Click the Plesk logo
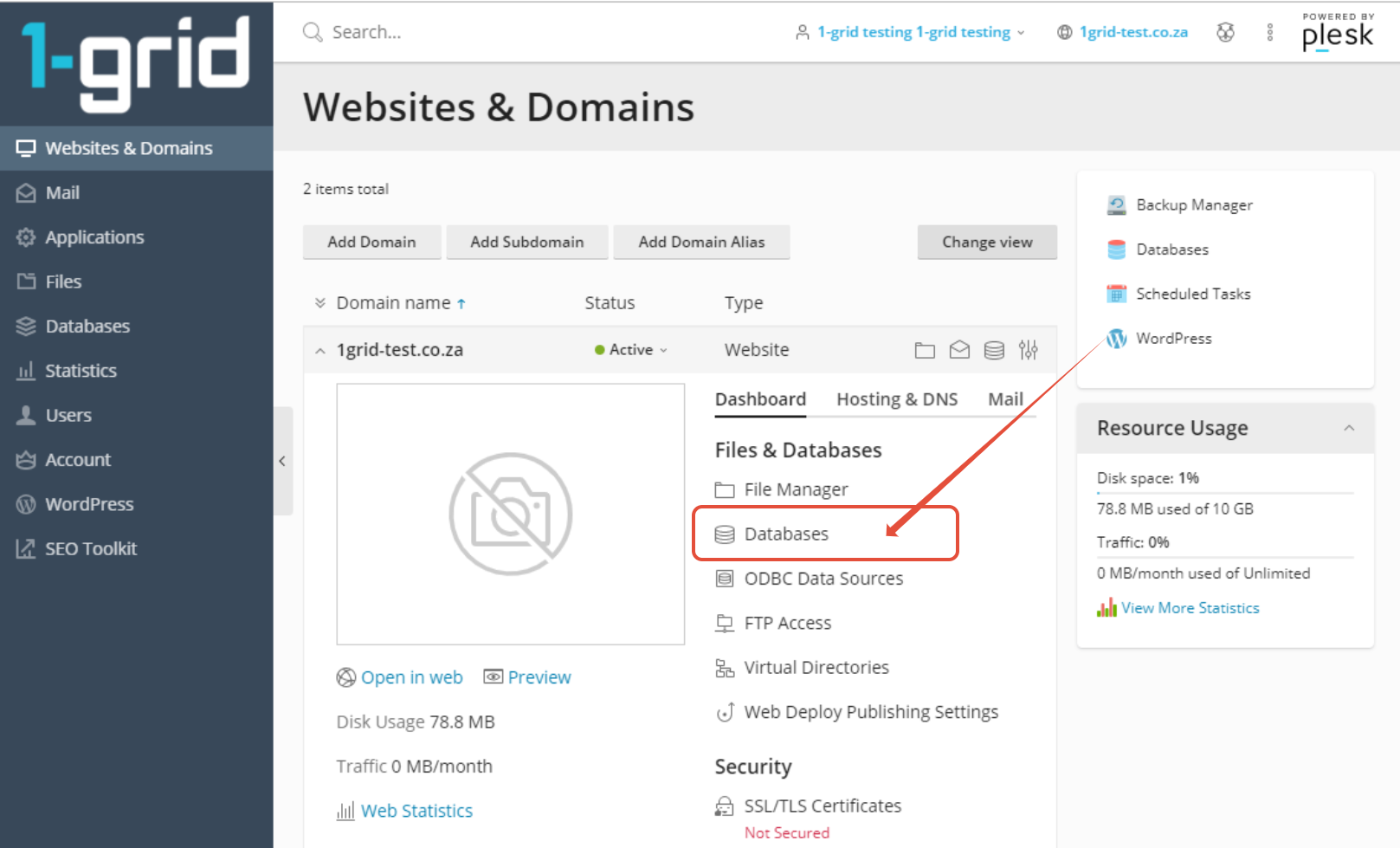1400x848 pixels. coord(1338,32)
